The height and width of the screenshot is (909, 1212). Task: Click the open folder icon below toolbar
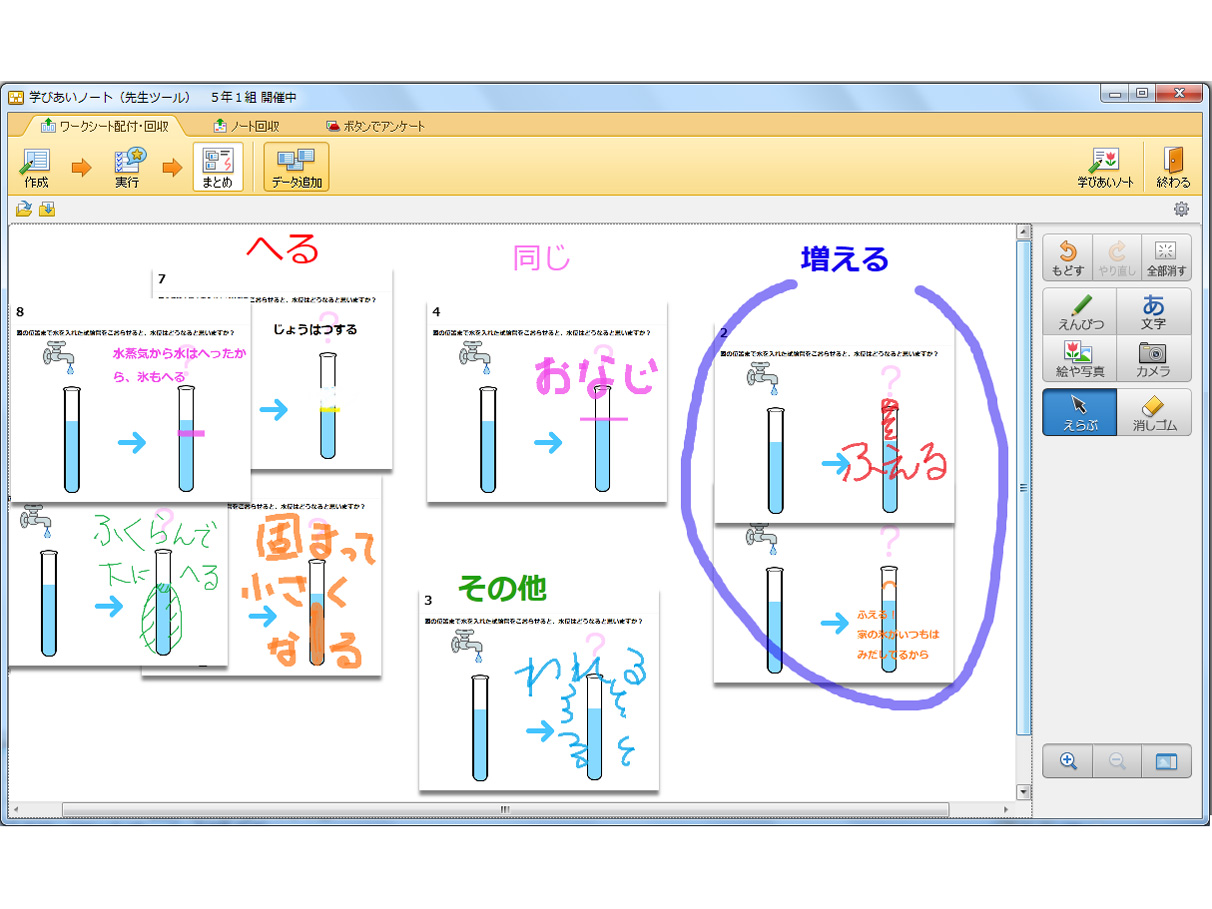[x=23, y=209]
